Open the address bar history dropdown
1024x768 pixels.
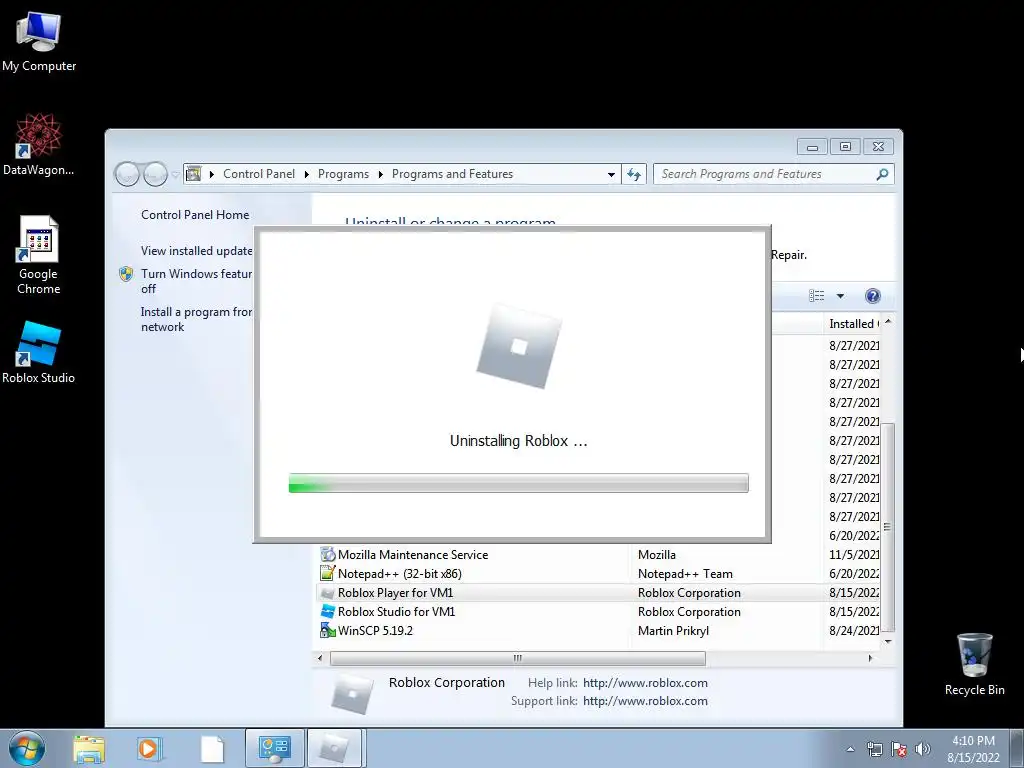point(611,174)
